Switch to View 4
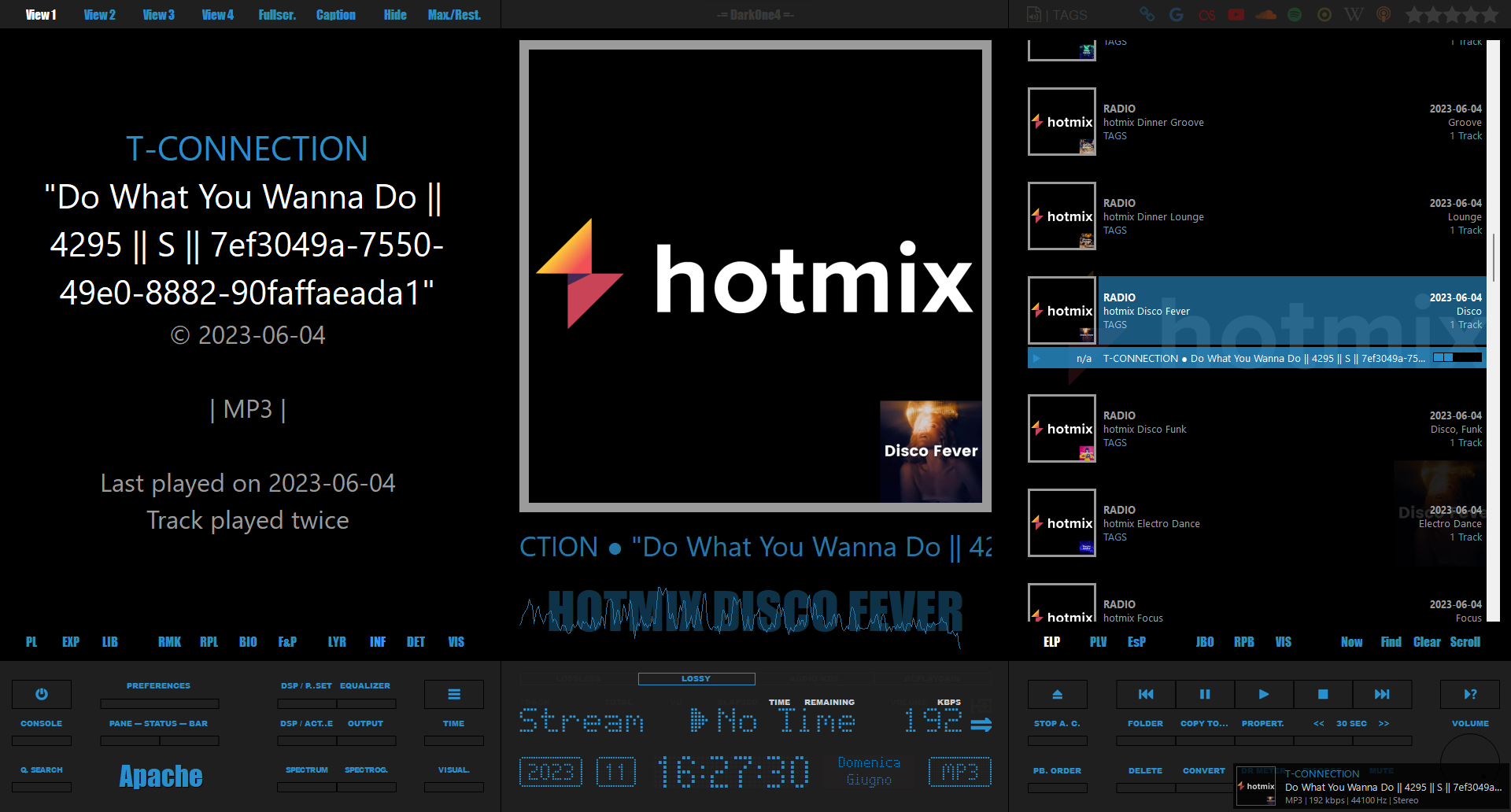 (x=218, y=14)
